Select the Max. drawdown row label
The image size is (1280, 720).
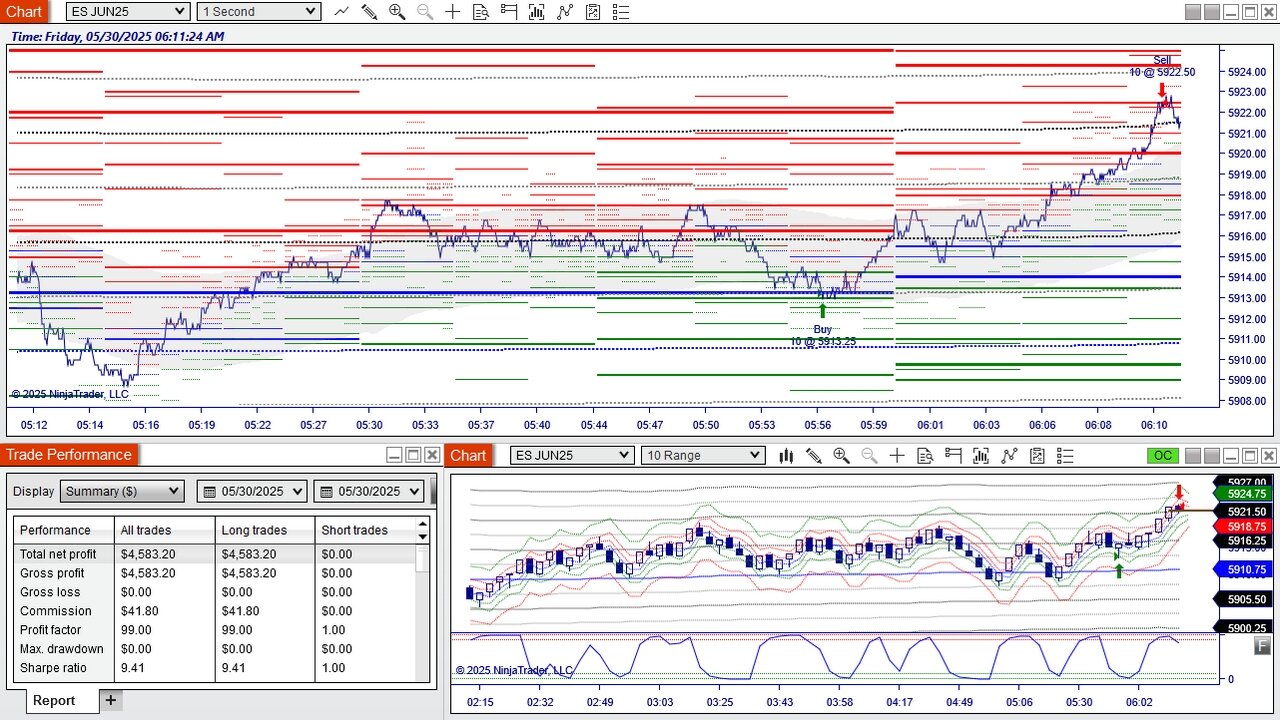point(62,649)
